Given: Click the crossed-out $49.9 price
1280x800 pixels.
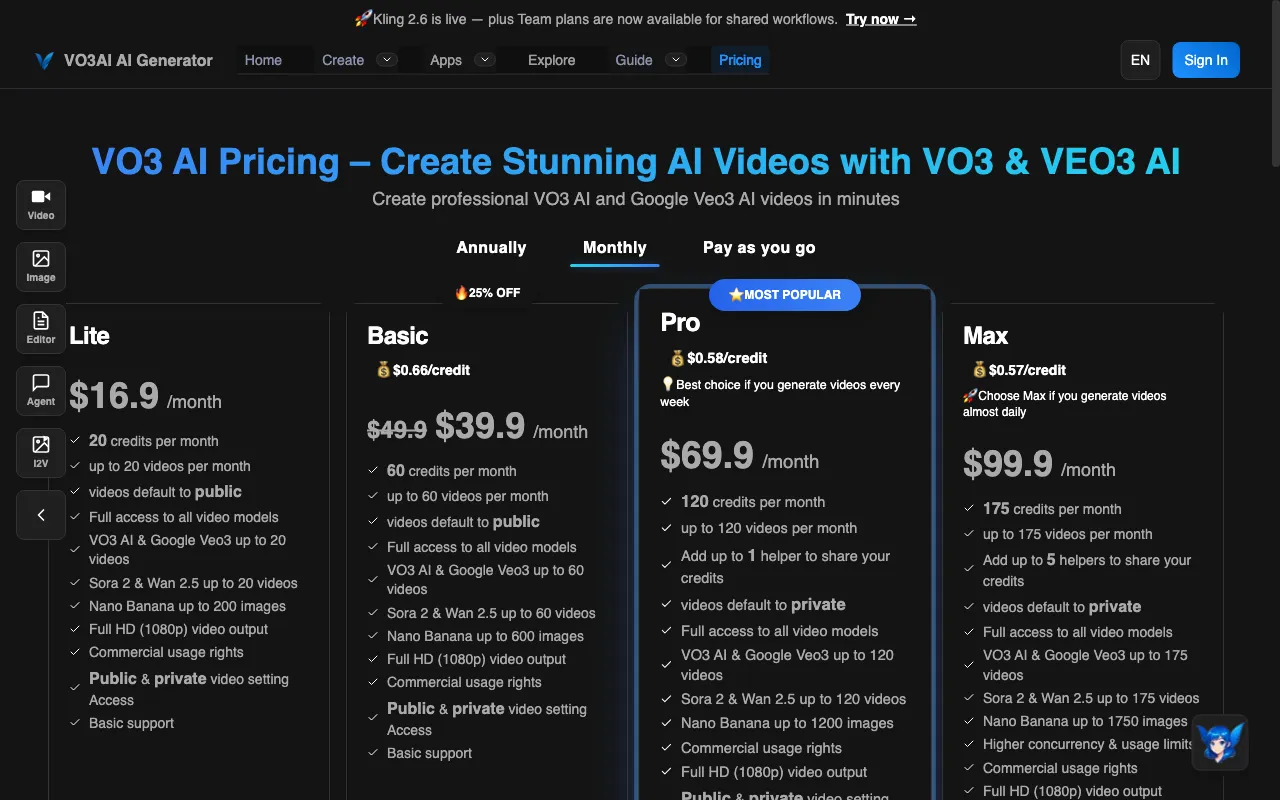Looking at the screenshot, I should pos(397,430).
